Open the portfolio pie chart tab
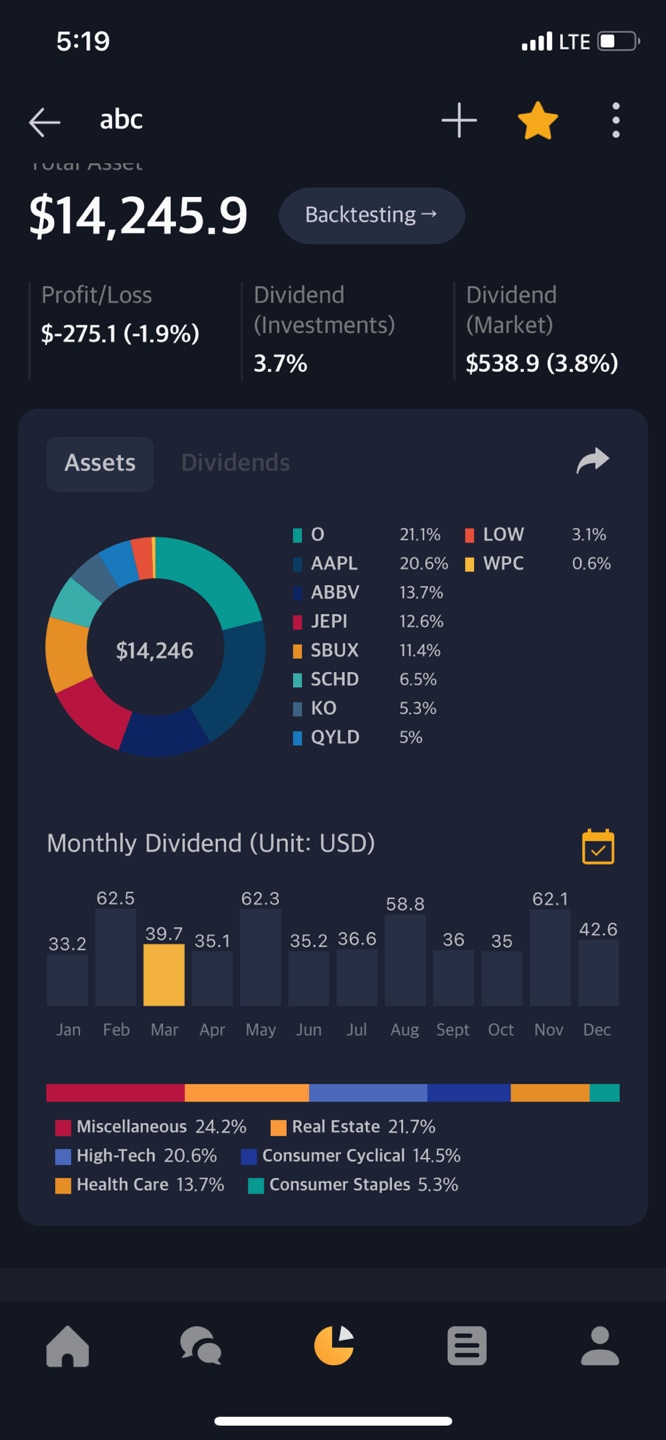This screenshot has height=1440, width=666. [334, 1346]
